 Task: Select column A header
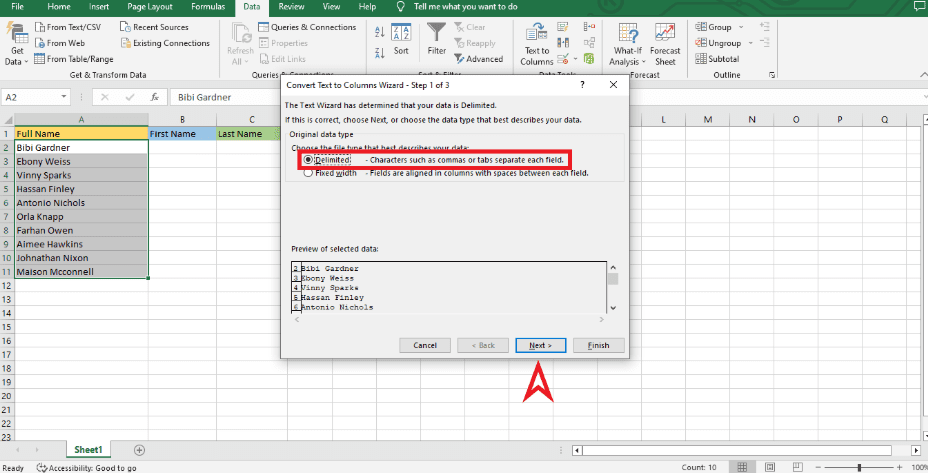(x=81, y=120)
